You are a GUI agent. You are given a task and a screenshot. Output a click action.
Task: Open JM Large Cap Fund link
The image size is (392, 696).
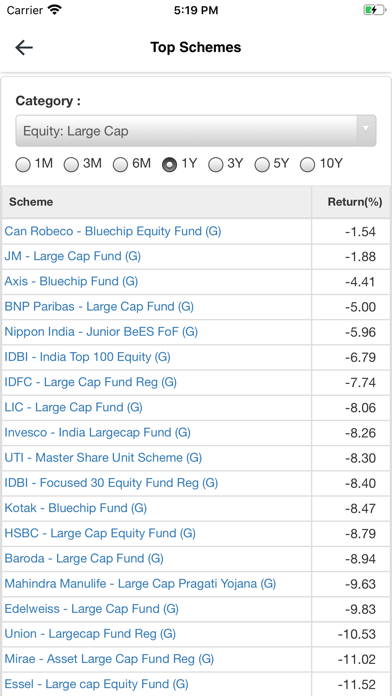coord(73,257)
